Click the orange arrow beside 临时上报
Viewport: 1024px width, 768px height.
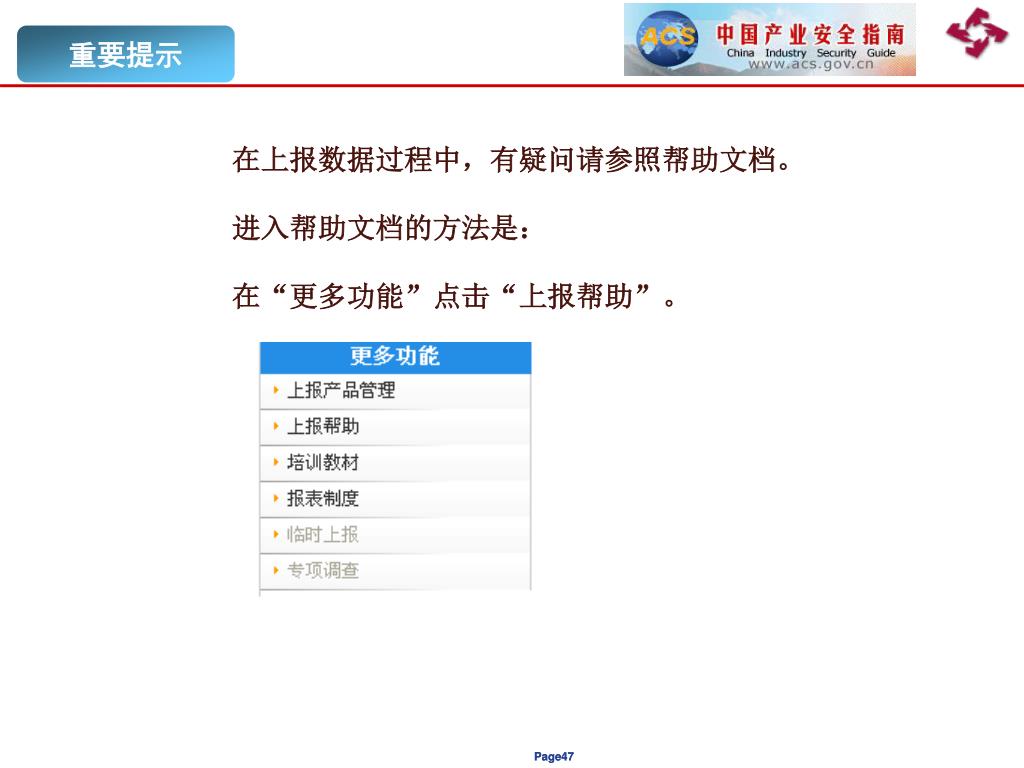[x=276, y=534]
